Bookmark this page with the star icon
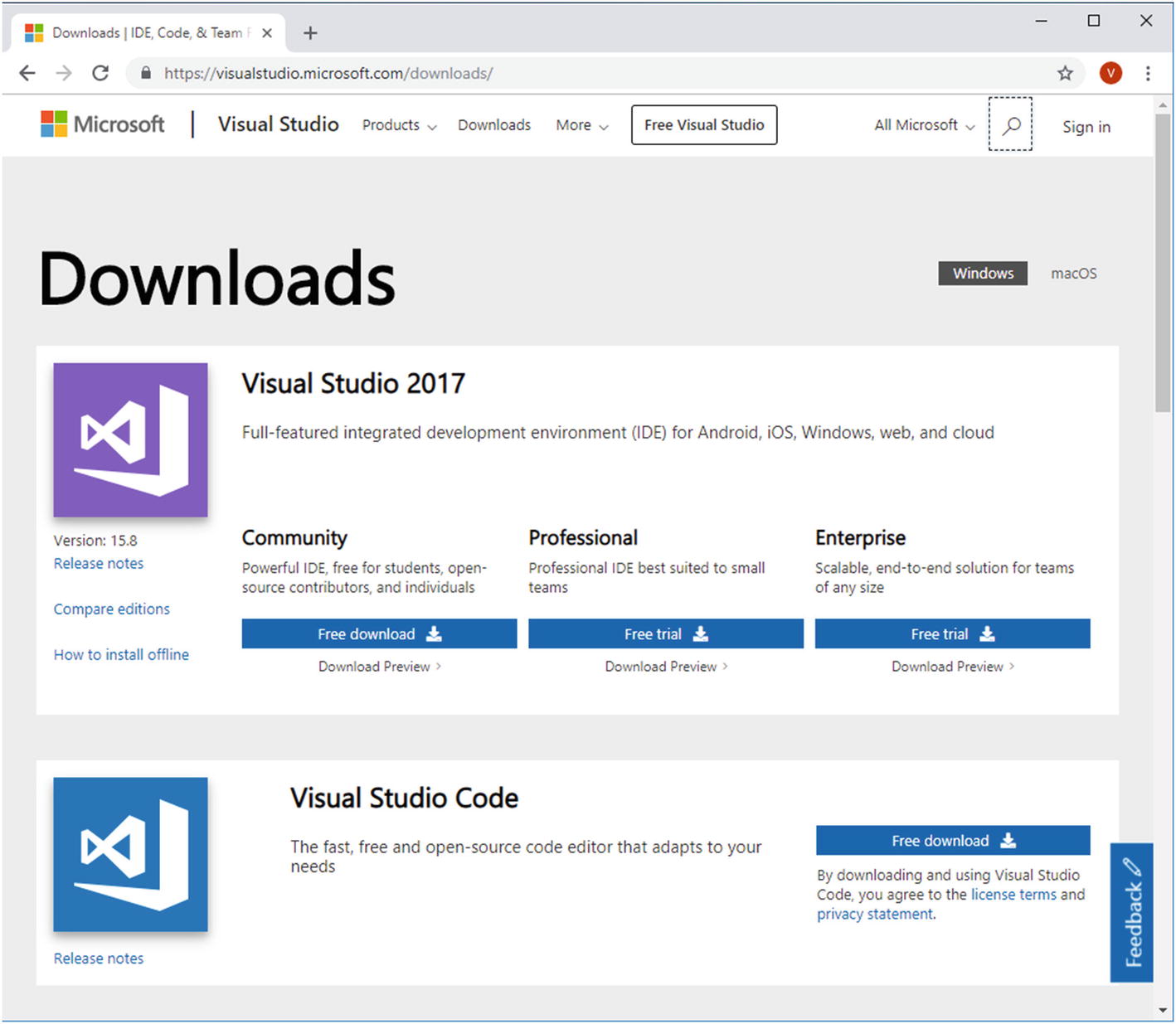 click(1065, 73)
